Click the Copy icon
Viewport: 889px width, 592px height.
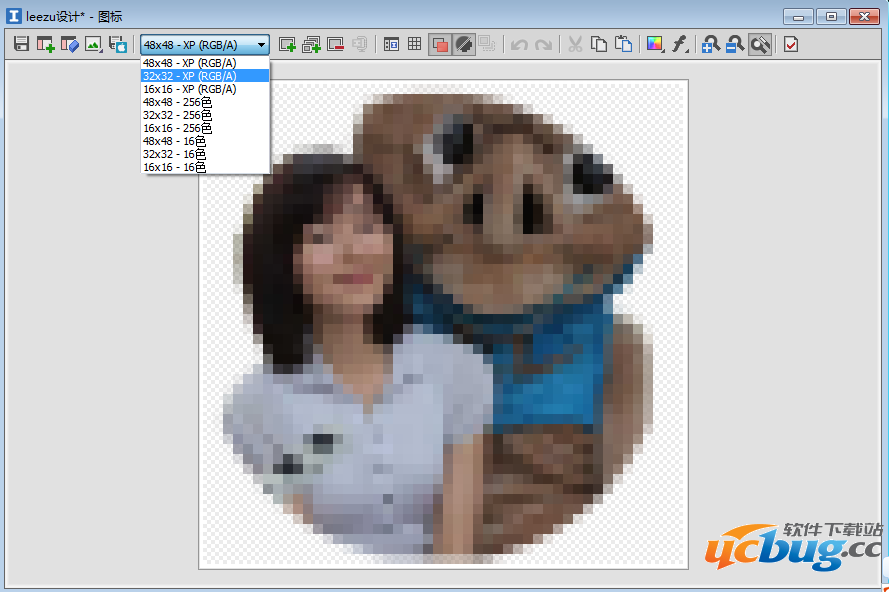(599, 44)
